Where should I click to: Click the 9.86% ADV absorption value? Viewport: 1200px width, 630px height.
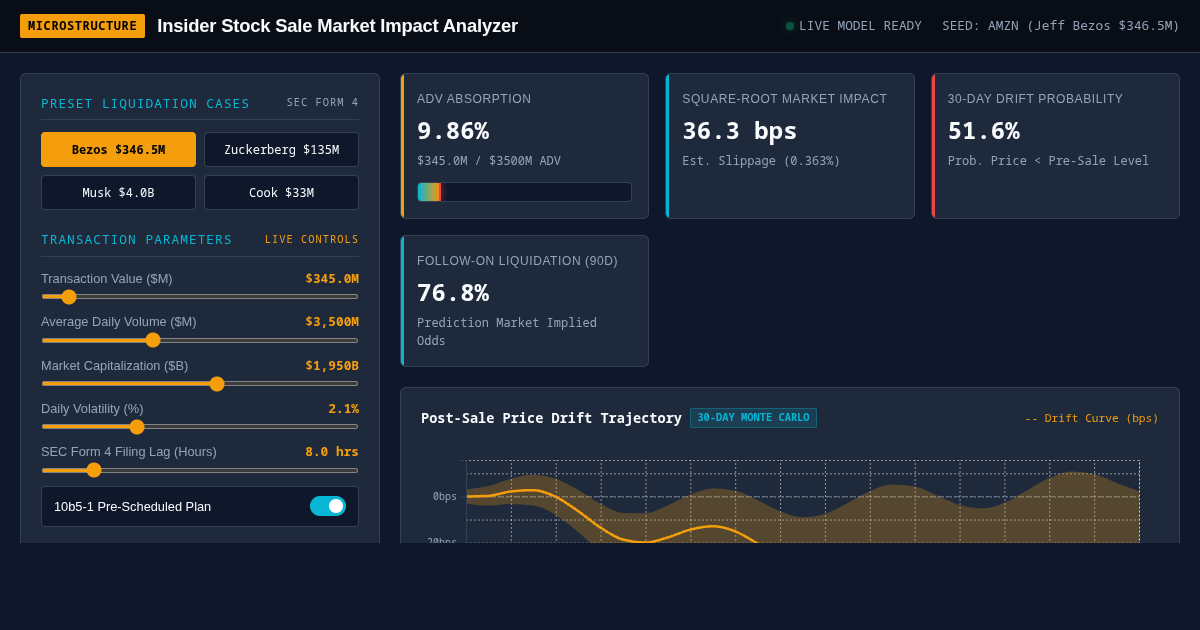pos(453,131)
